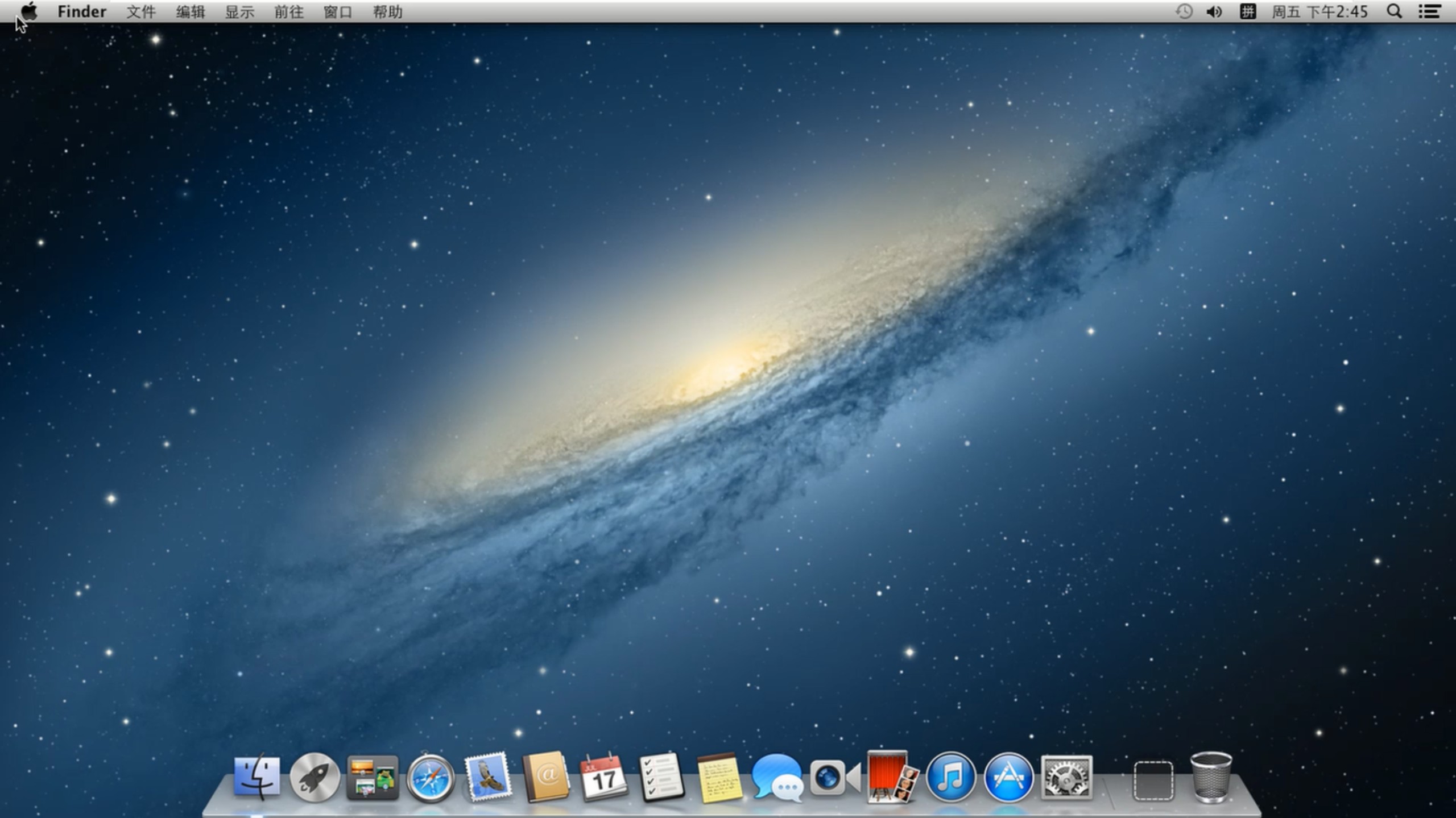This screenshot has width=1456, height=818.
Task: Open System Preferences gear icon
Action: pyautogui.click(x=1066, y=777)
